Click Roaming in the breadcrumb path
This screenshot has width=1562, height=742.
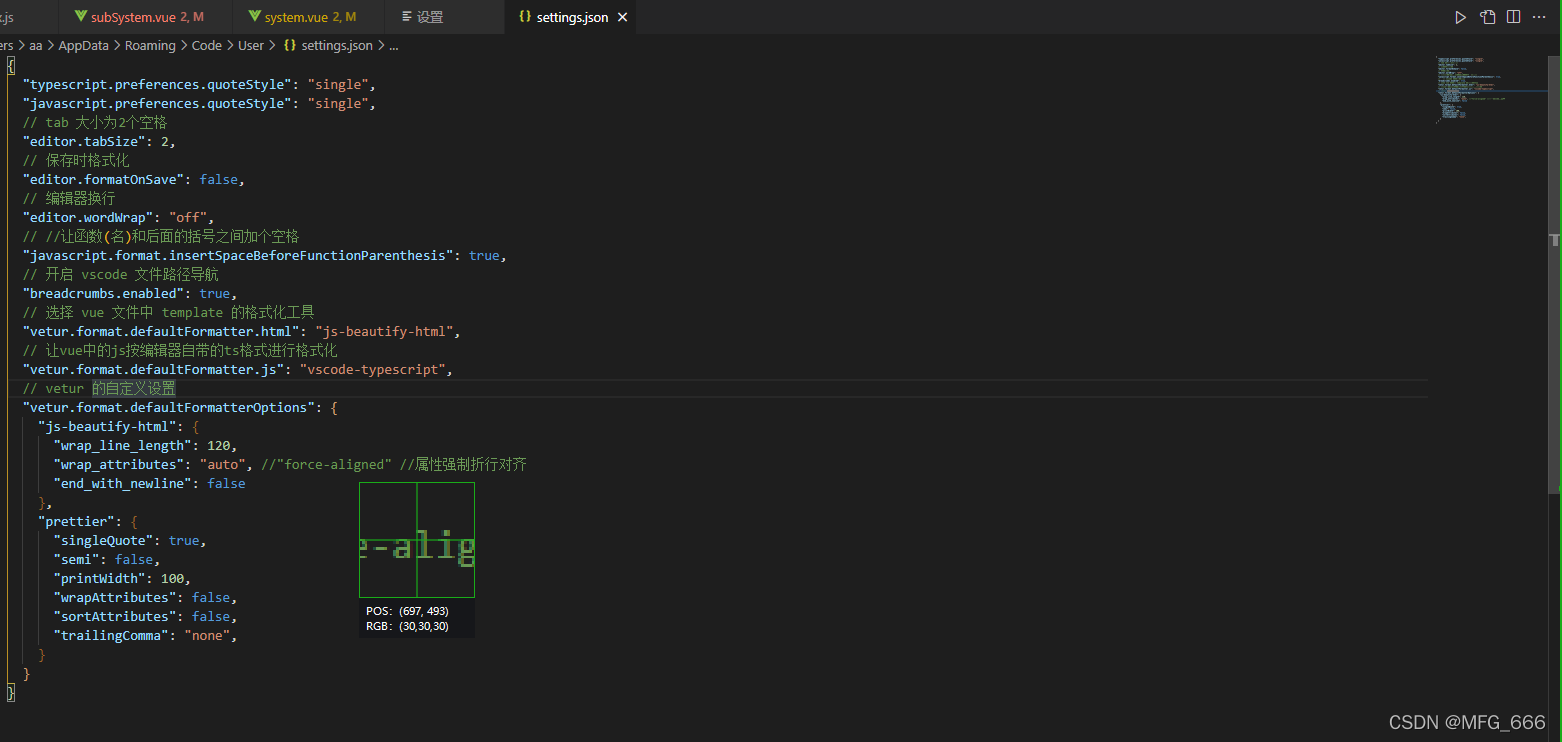click(150, 45)
